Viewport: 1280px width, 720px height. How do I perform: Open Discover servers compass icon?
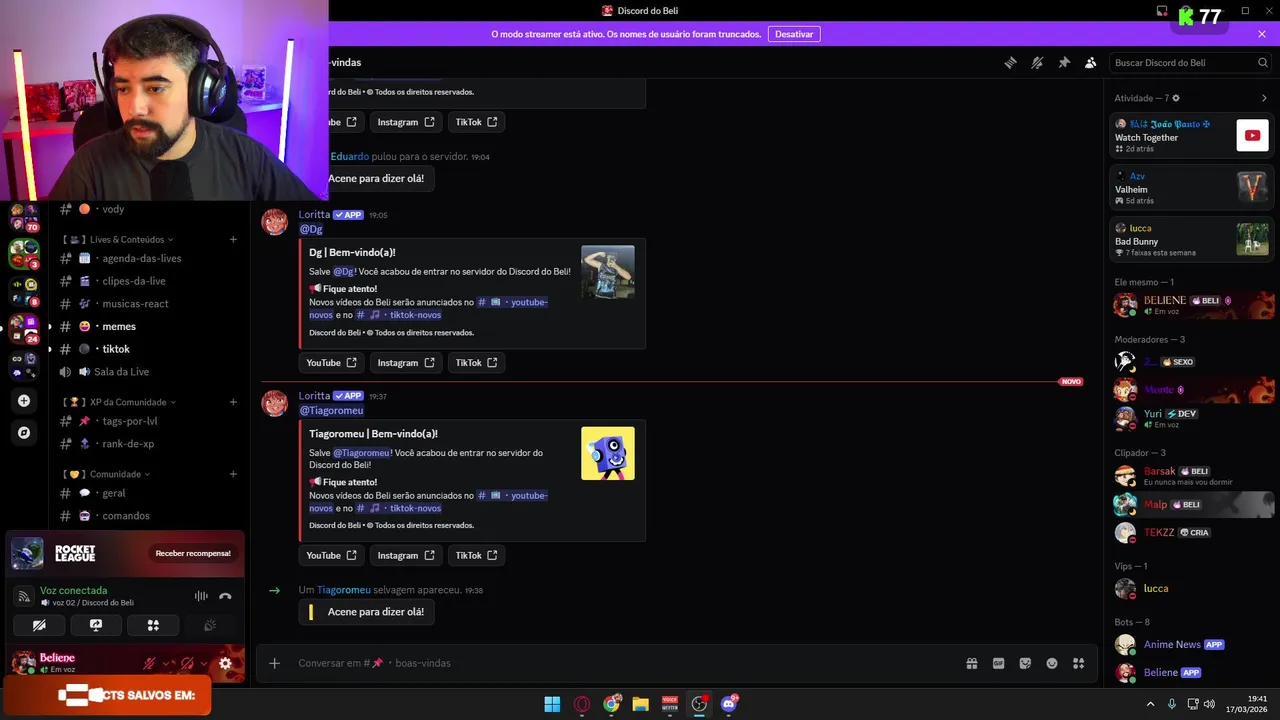pyautogui.click(x=24, y=433)
